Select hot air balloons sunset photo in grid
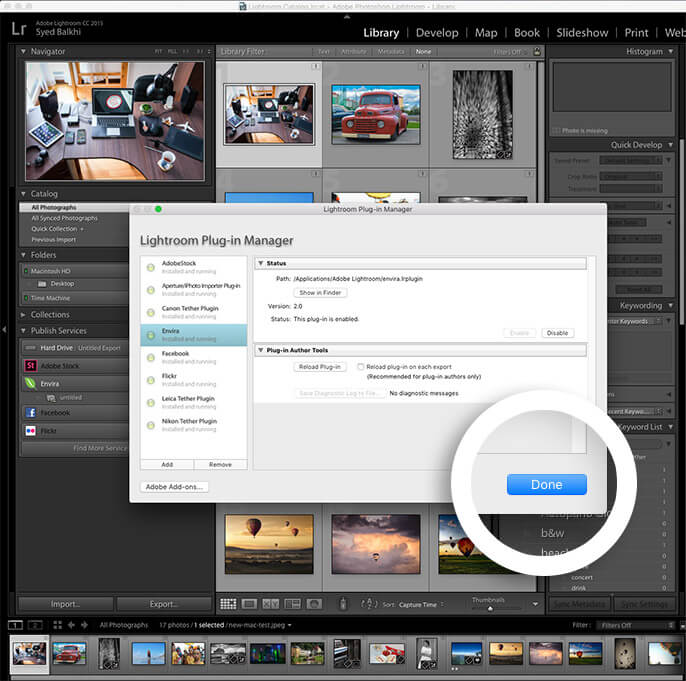The width and height of the screenshot is (686, 681). tap(269, 544)
